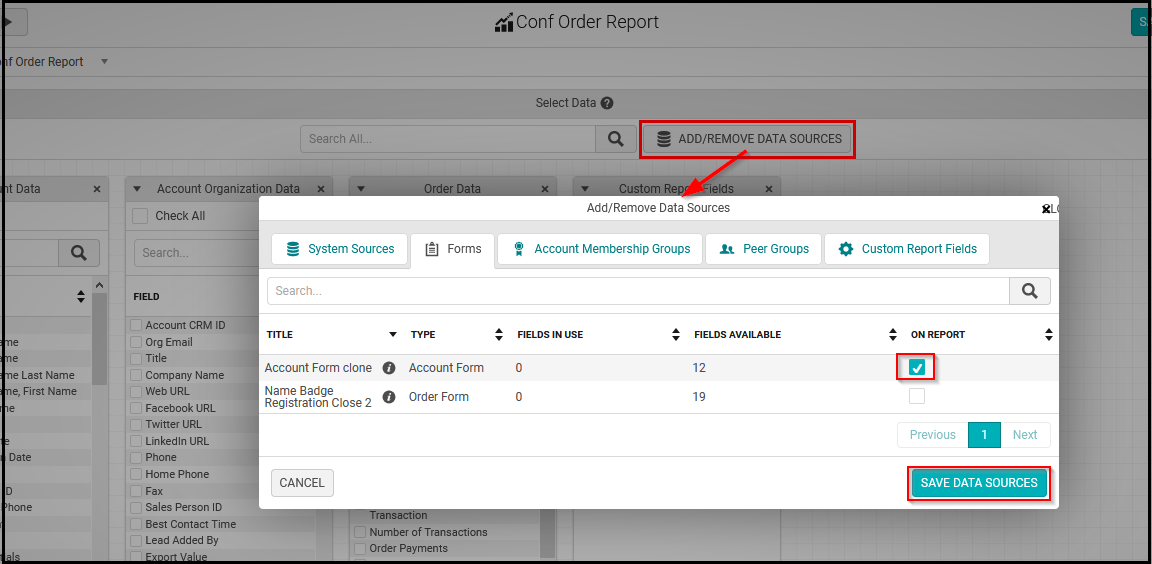
Task: Click the info icon beside Account Form clone
Action: coord(389,368)
